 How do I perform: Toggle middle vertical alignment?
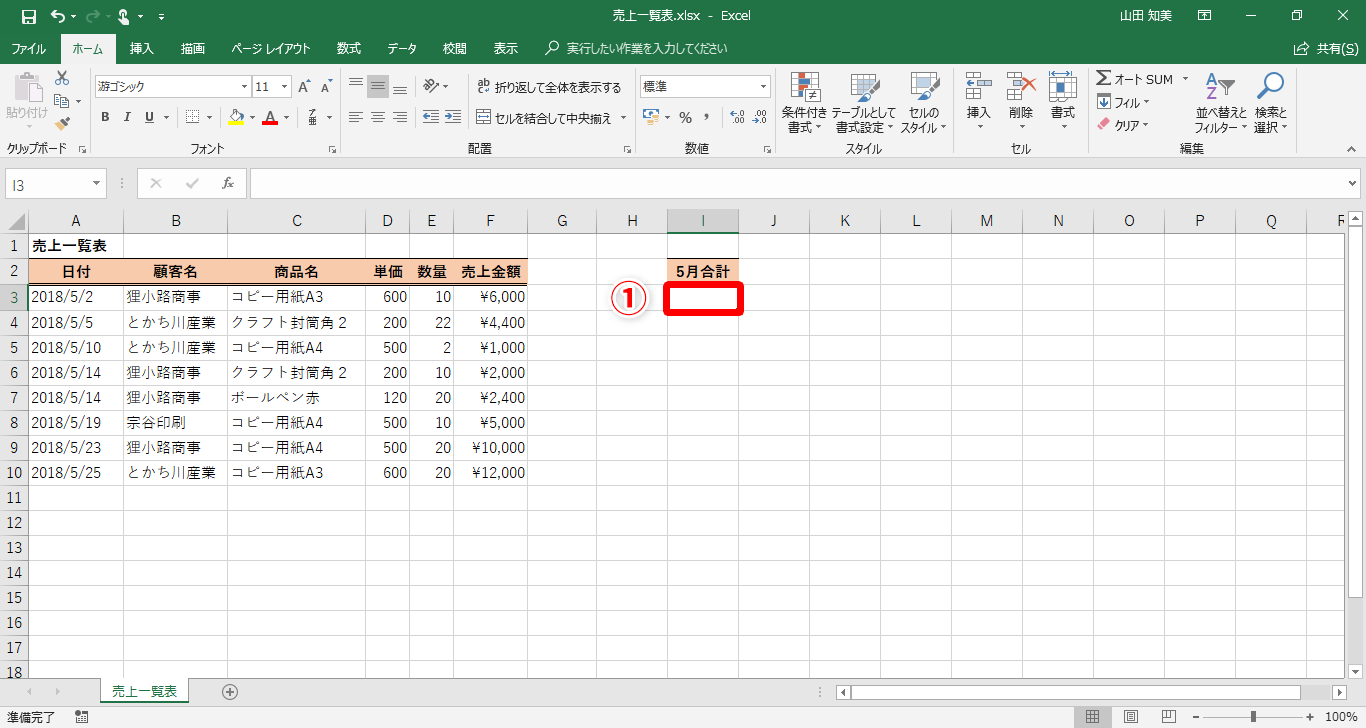(378, 87)
